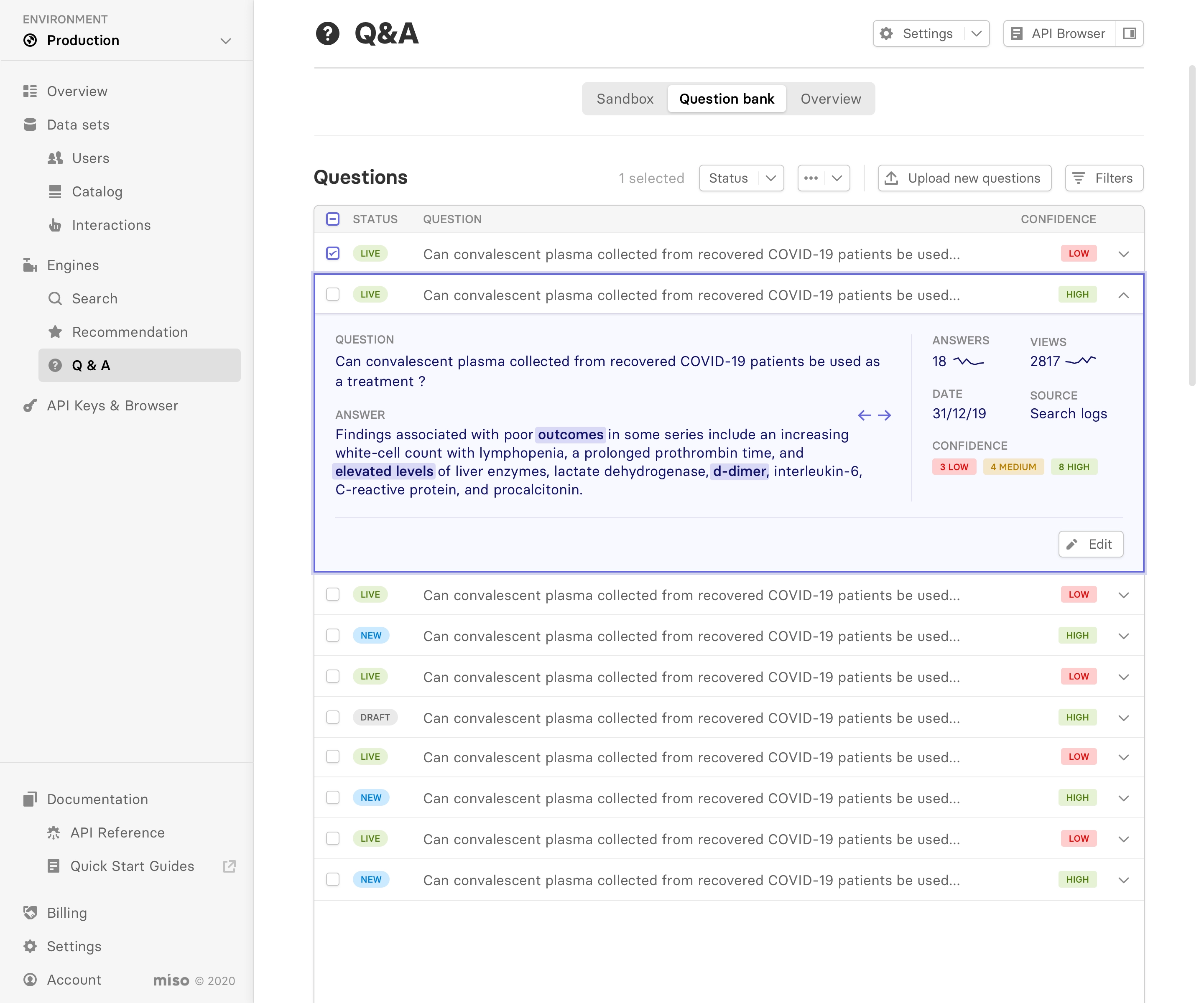Check the first NEW row checkbox
Image resolution: width=1204 pixels, height=1003 pixels.
pos(332,635)
